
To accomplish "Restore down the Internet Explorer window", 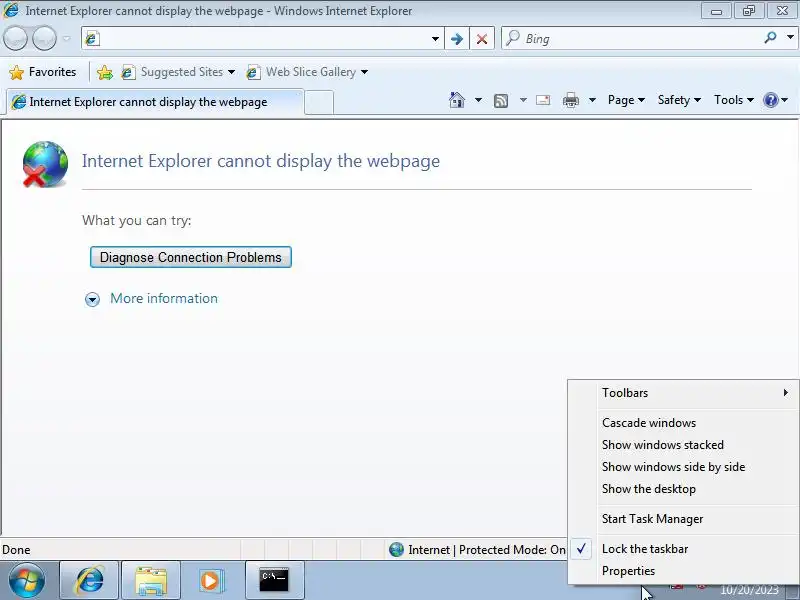I will (748, 11).
